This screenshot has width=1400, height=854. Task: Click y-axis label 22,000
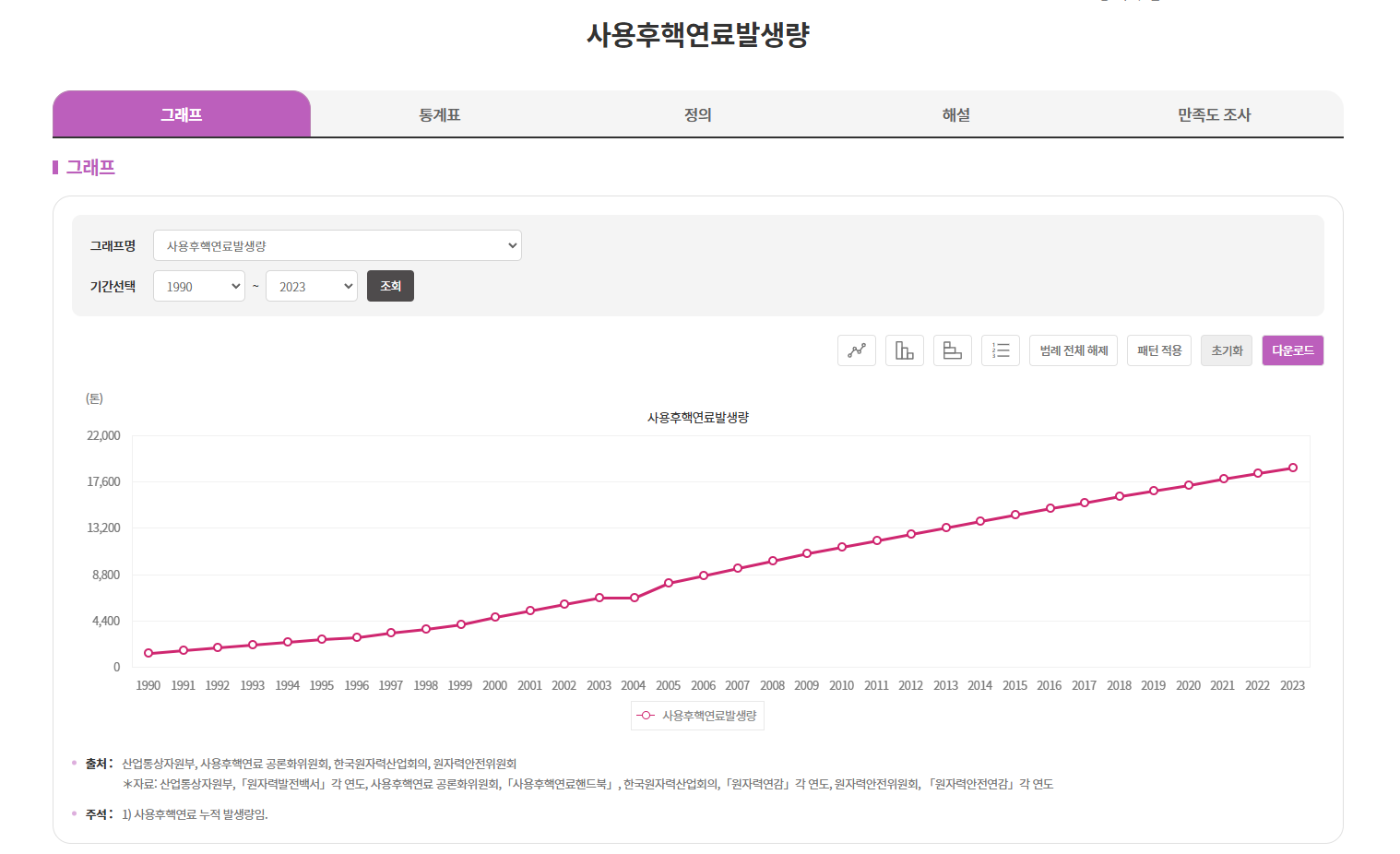[103, 435]
